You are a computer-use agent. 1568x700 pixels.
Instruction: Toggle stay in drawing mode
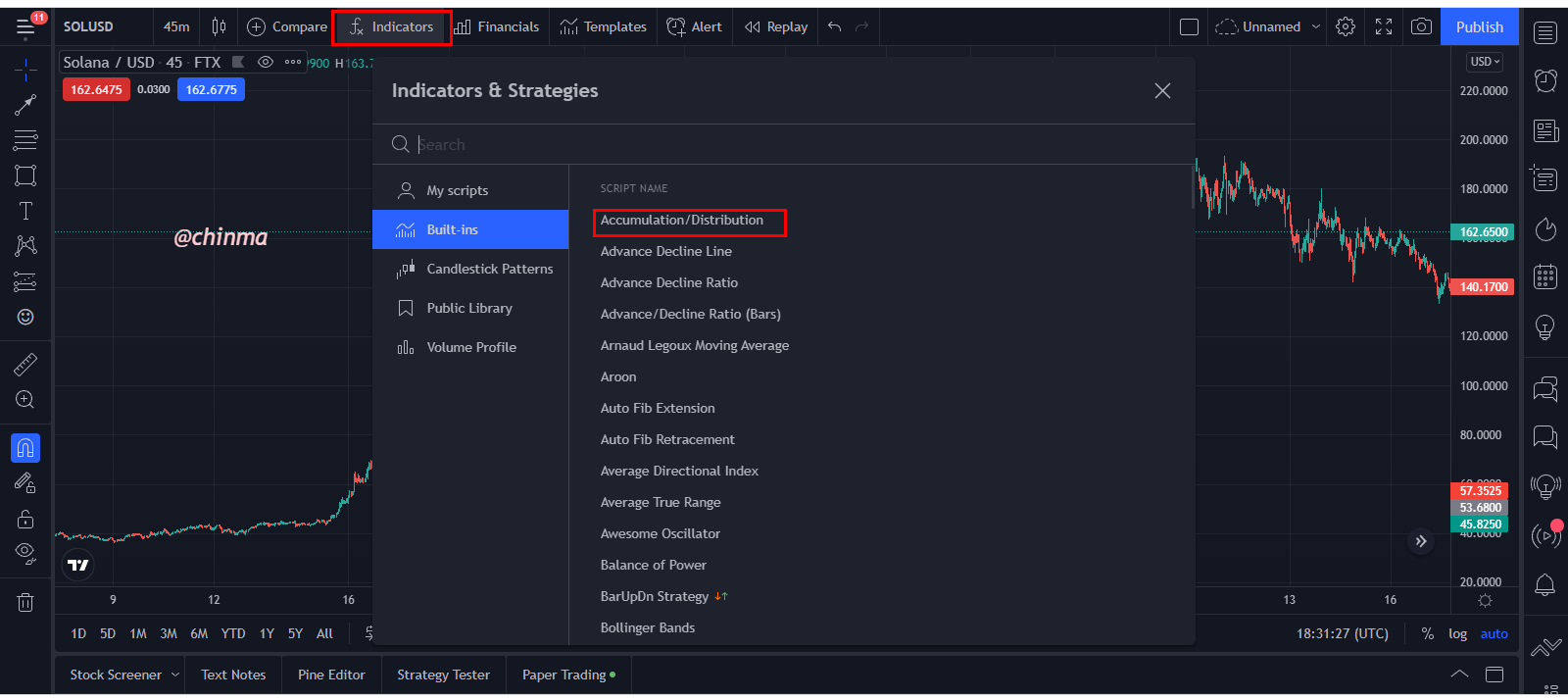[x=25, y=482]
